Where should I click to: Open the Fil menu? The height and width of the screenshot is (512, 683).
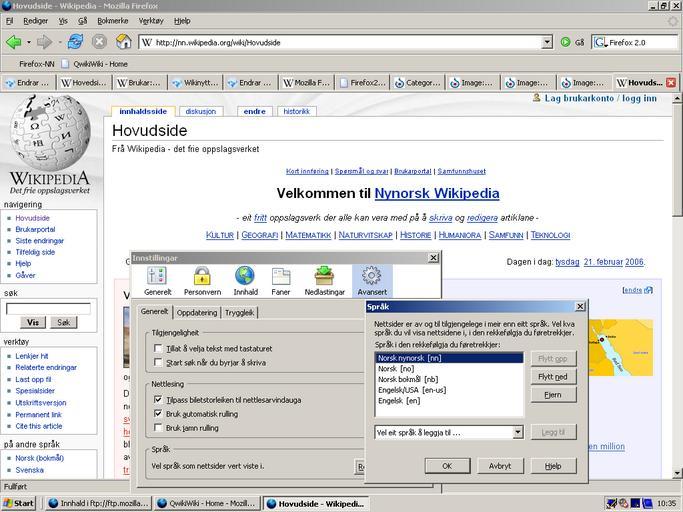pos(10,20)
